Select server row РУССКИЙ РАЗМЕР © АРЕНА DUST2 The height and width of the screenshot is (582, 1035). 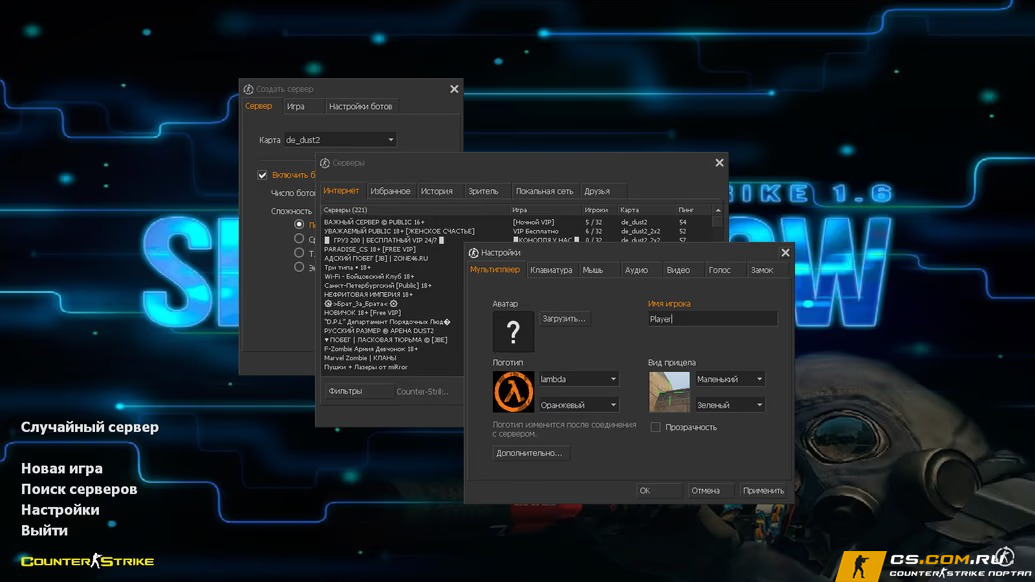coord(393,331)
